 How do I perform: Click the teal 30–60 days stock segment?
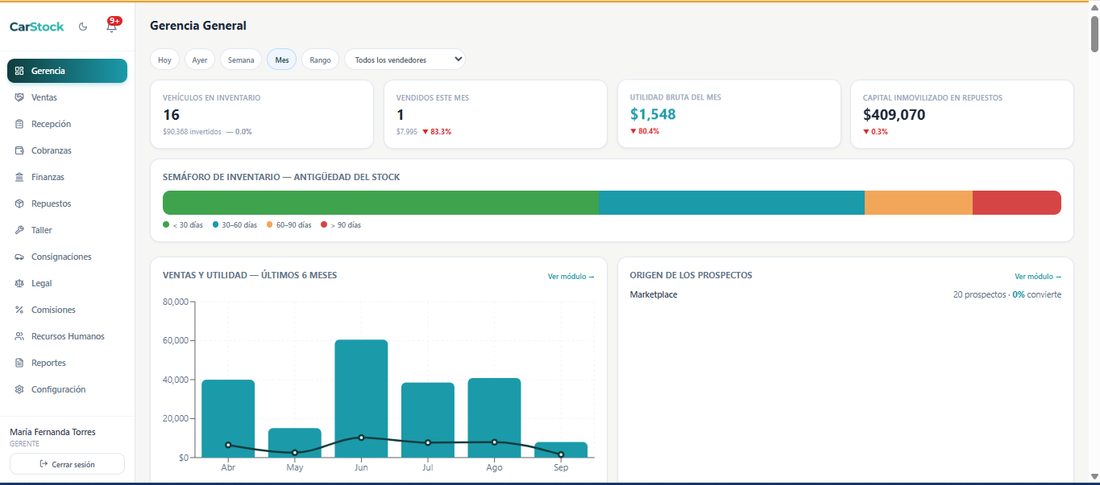732,203
